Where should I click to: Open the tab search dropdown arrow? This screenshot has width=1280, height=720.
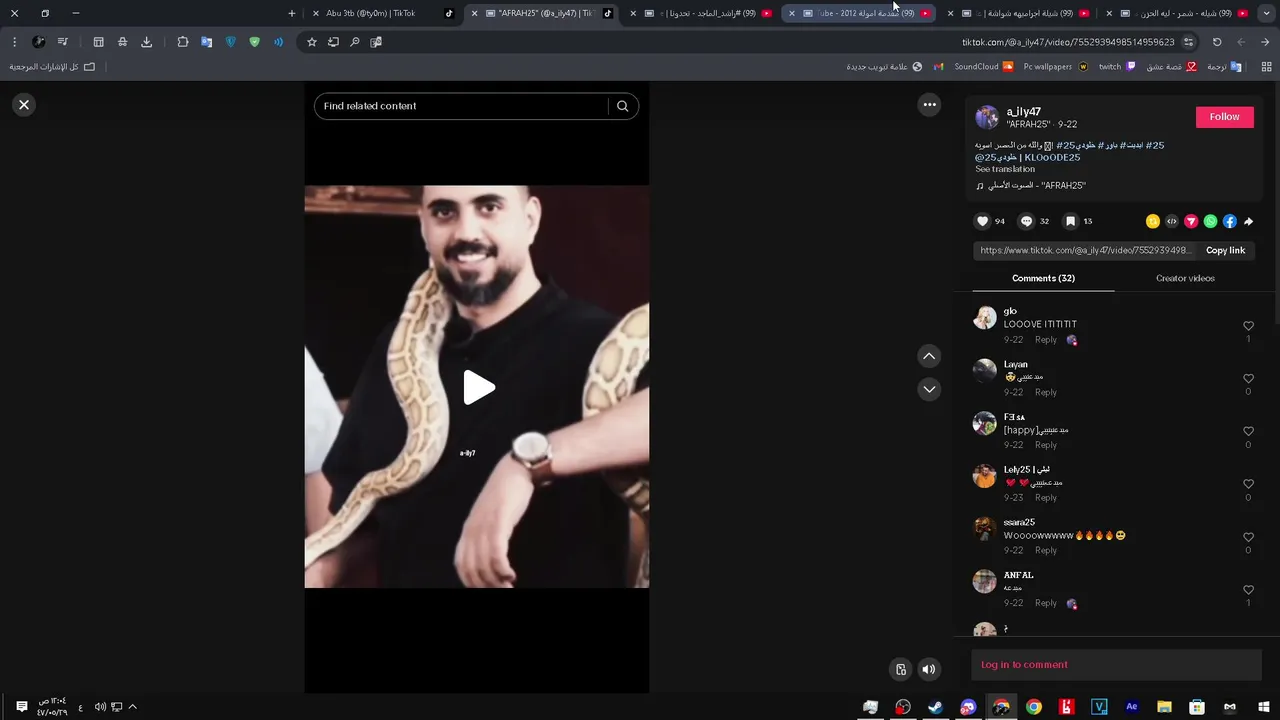pyautogui.click(x=1265, y=14)
